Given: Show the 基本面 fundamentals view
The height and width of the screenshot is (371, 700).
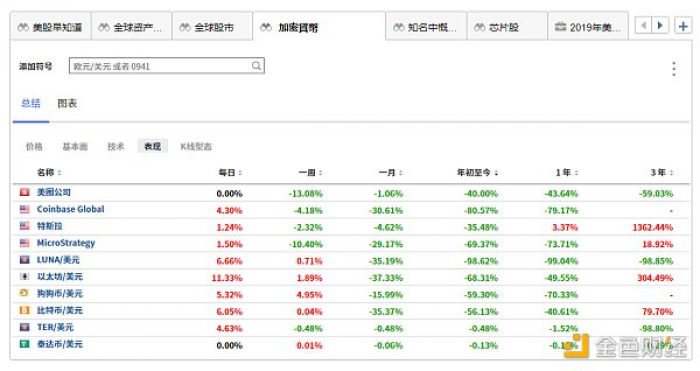Looking at the screenshot, I should pos(75,146).
